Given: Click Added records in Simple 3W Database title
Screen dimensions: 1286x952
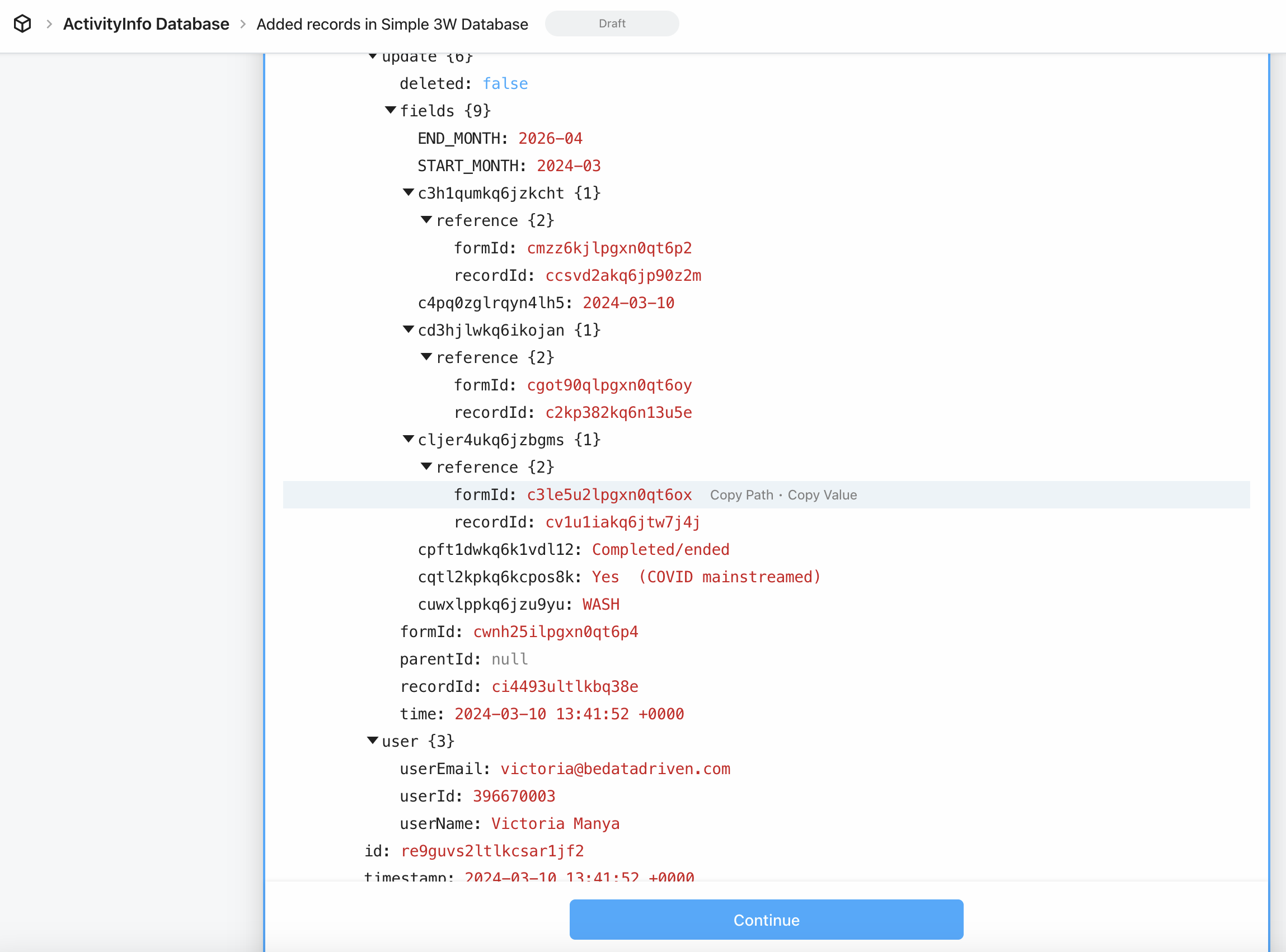Looking at the screenshot, I should (x=392, y=24).
